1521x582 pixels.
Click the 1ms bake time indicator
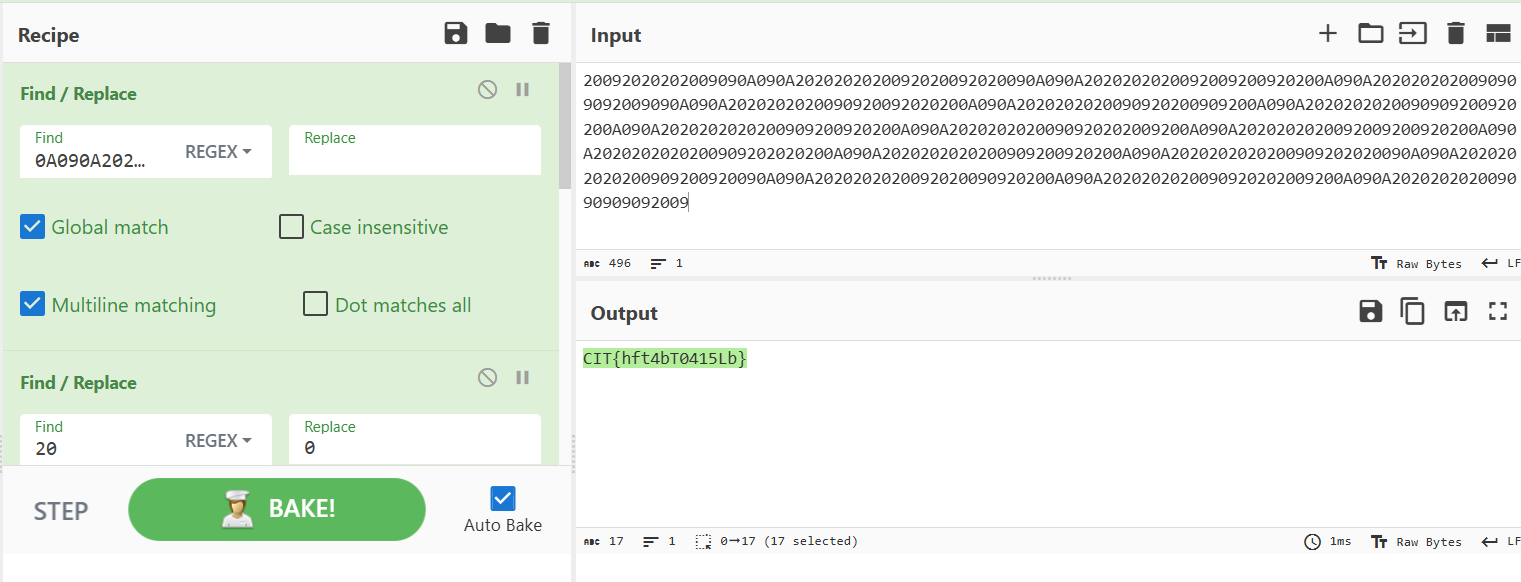1328,542
